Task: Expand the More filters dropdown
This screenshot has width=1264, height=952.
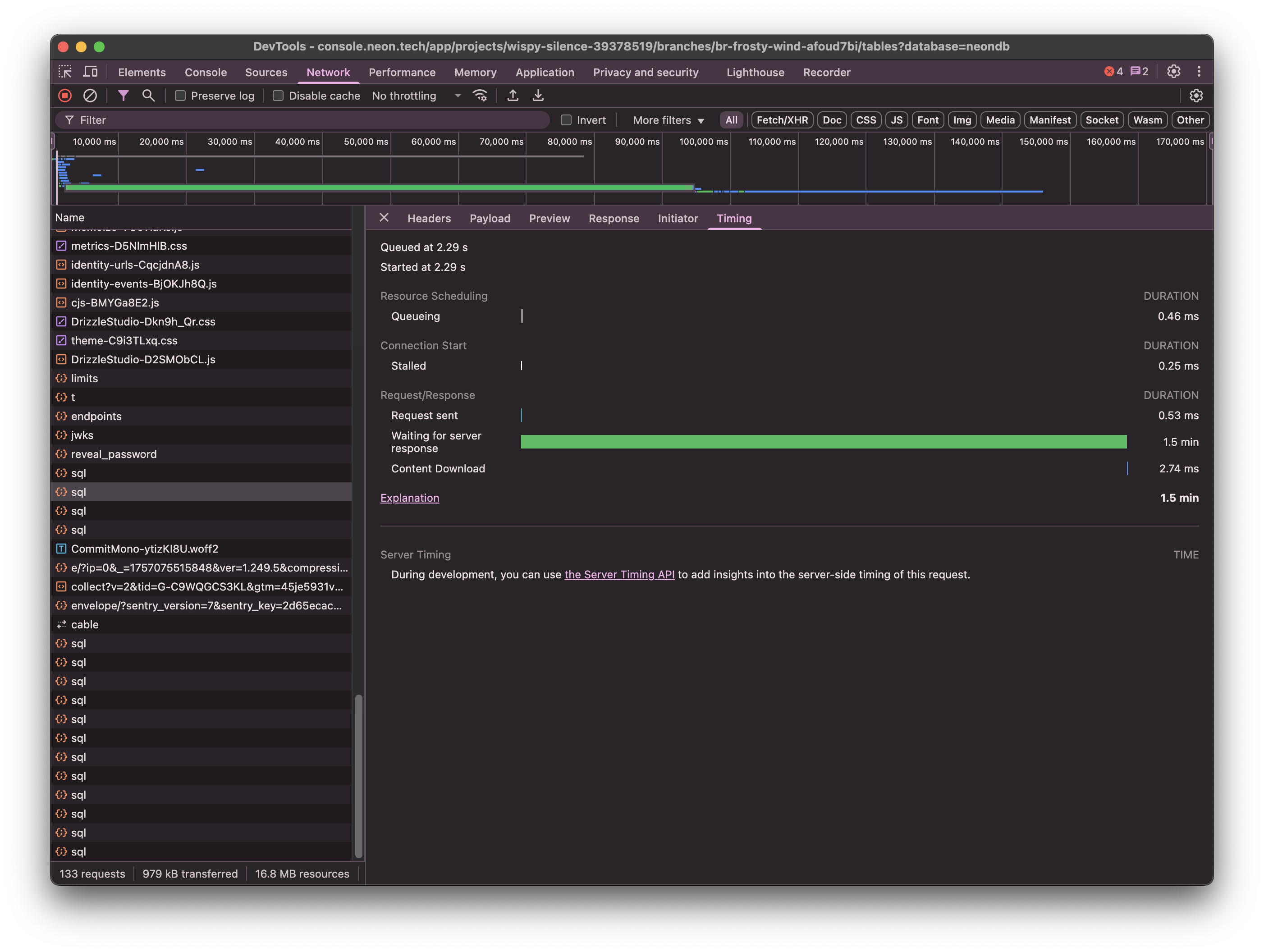Action: coord(669,120)
